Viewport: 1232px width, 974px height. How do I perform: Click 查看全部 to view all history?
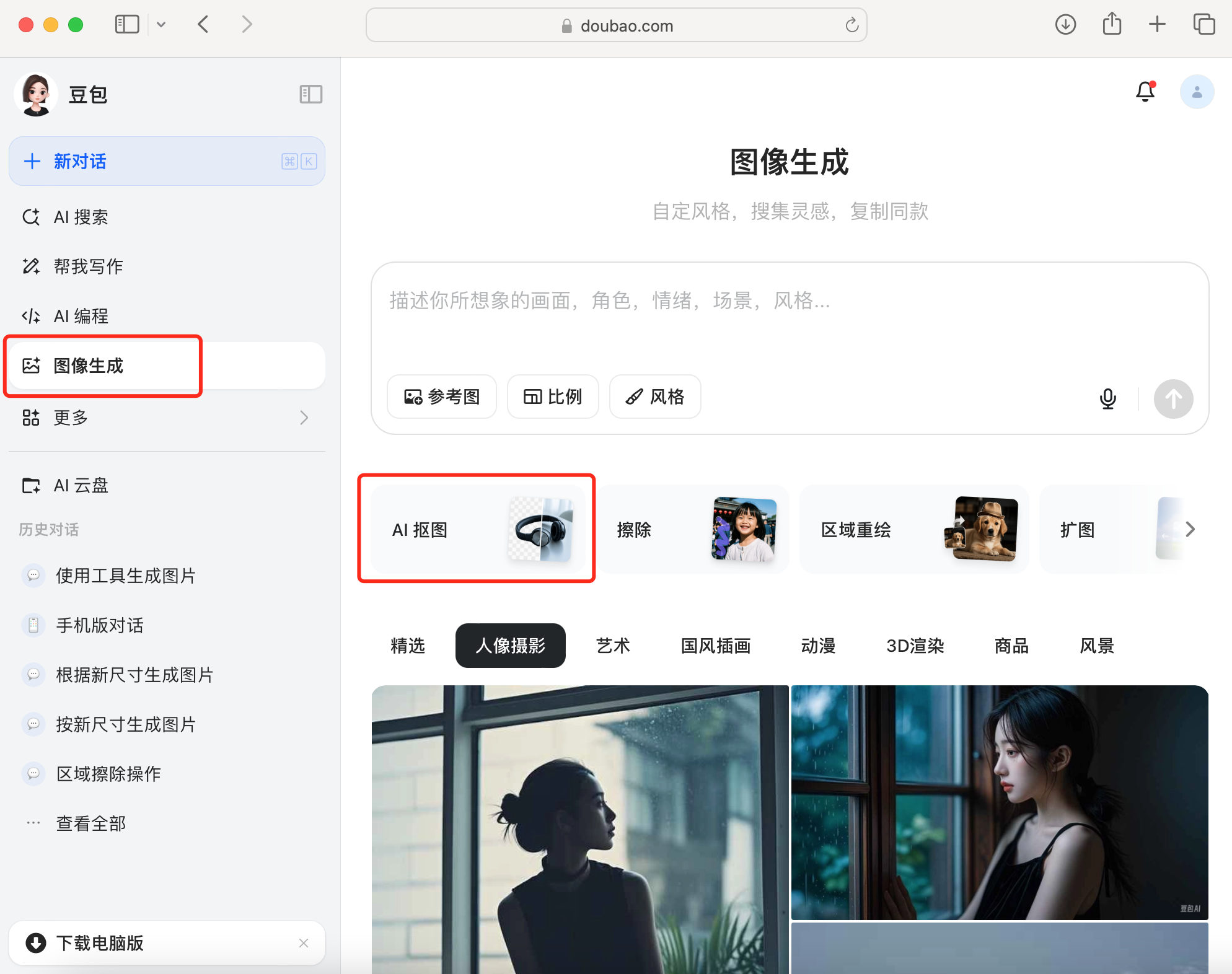click(167, 823)
